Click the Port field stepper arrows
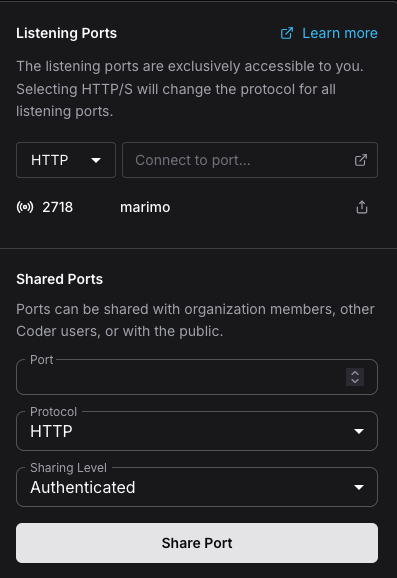Viewport: 397px width, 578px height. (355, 377)
